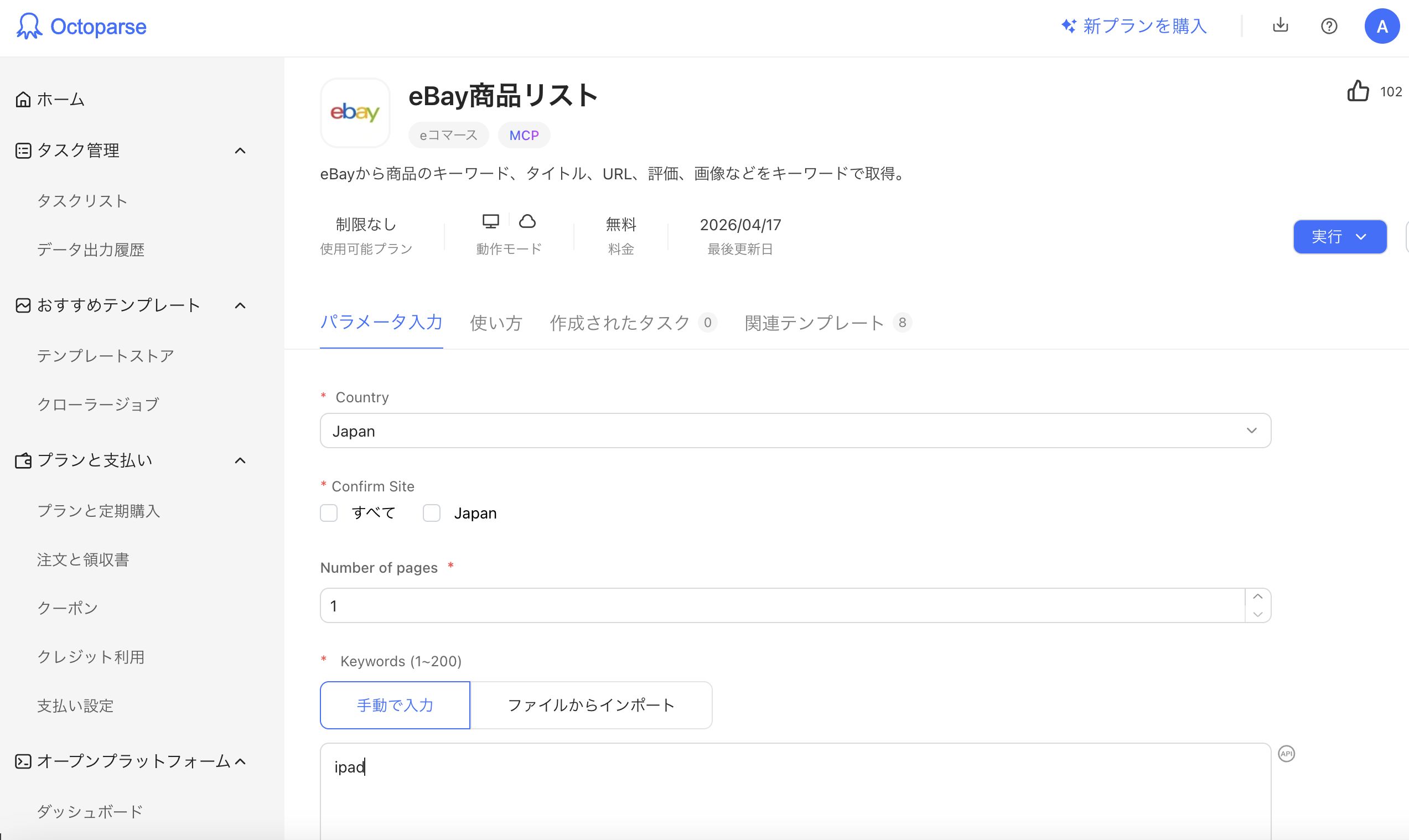Open ダッシュボード in sidebar
The width and height of the screenshot is (1409, 840).
tap(90, 812)
